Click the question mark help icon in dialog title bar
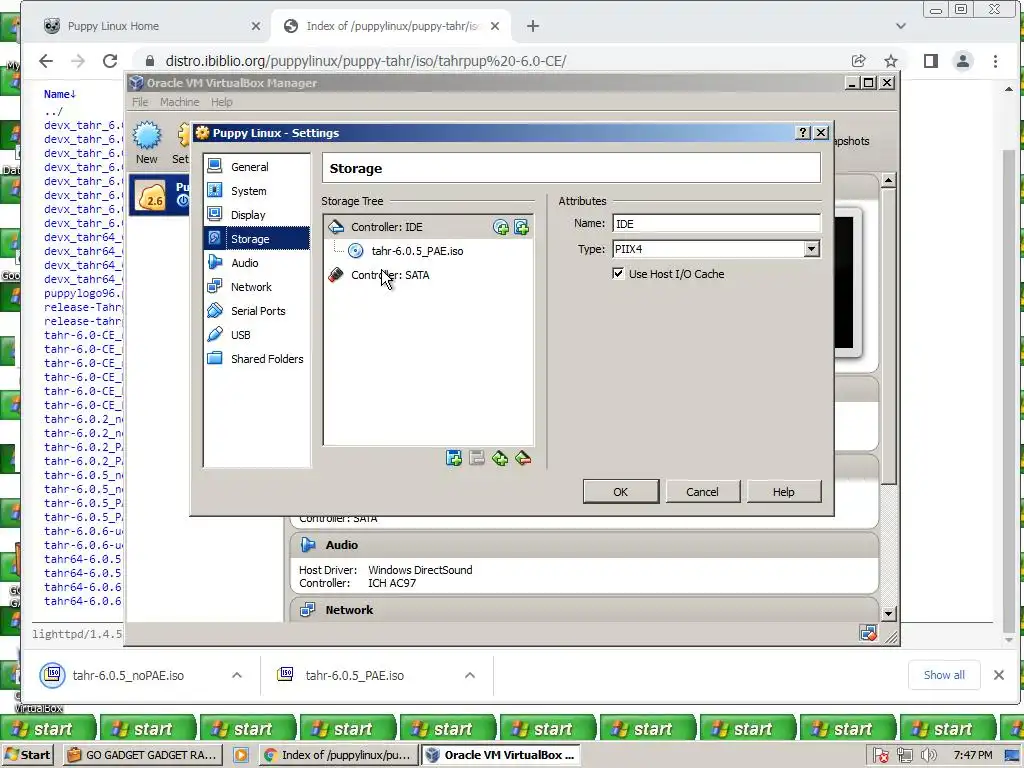 tap(803, 133)
